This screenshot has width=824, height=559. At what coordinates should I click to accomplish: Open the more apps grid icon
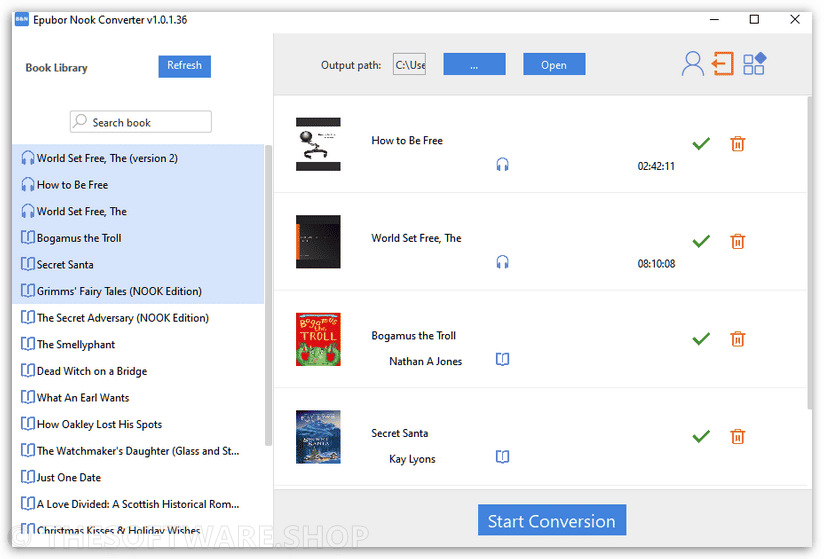point(754,64)
